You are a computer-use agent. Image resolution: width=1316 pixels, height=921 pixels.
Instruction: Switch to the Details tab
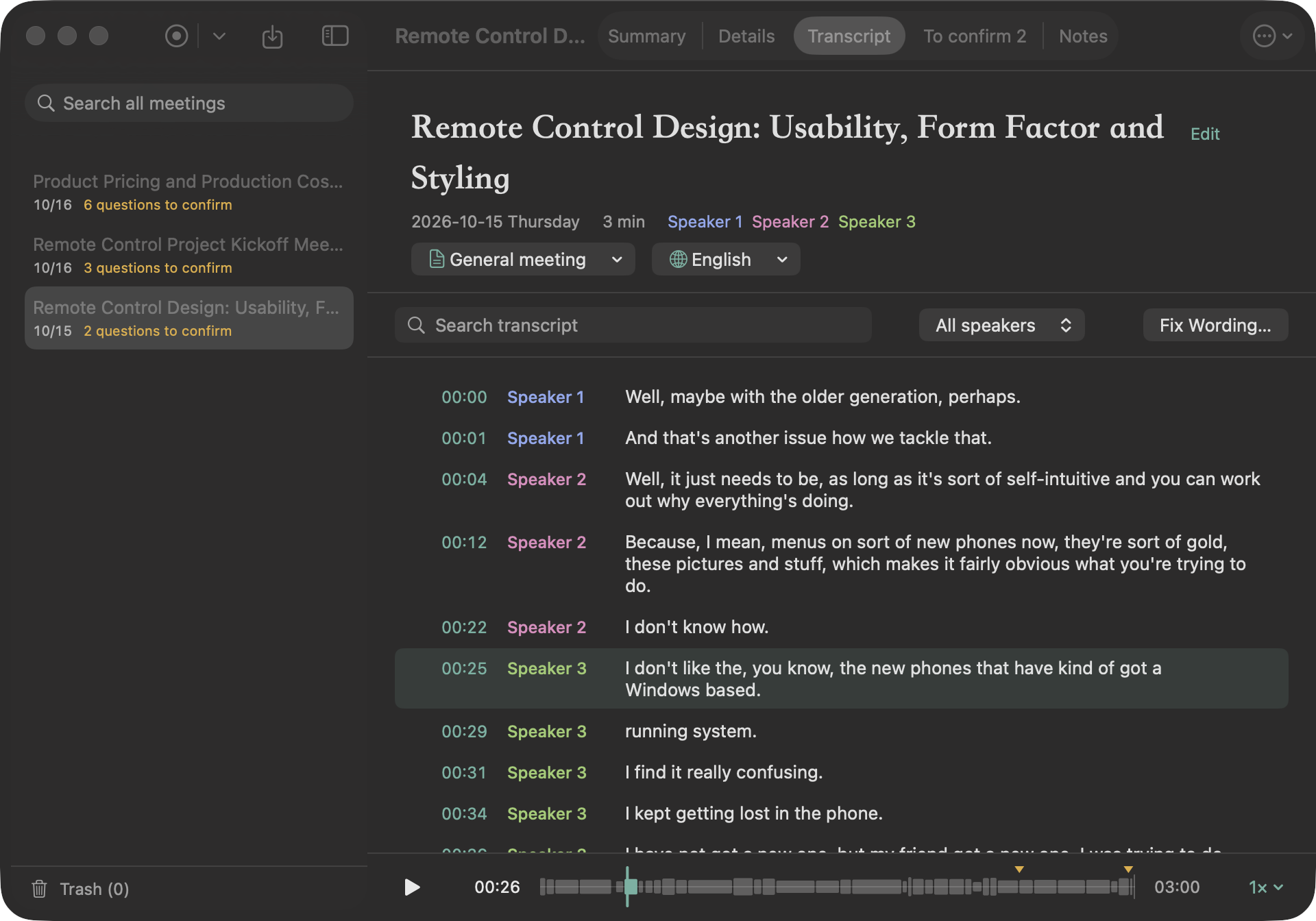click(x=746, y=36)
